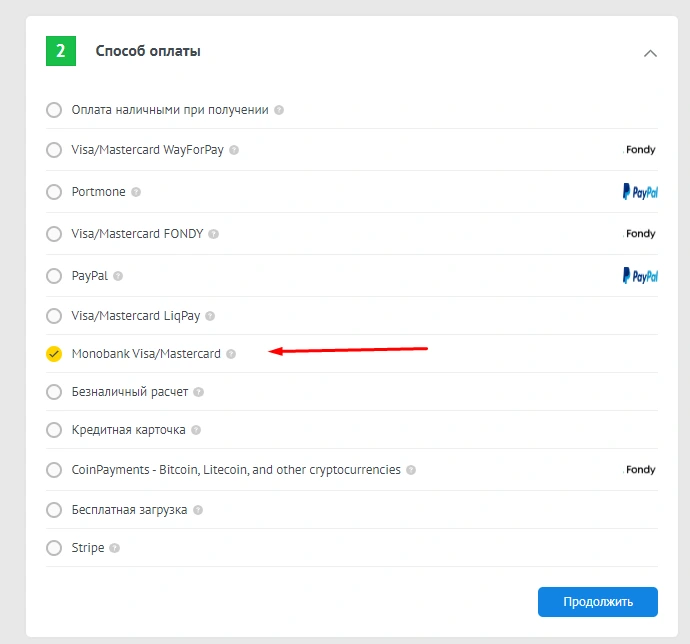
Task: Select Оплата наличными при получении radio button
Action: point(54,110)
